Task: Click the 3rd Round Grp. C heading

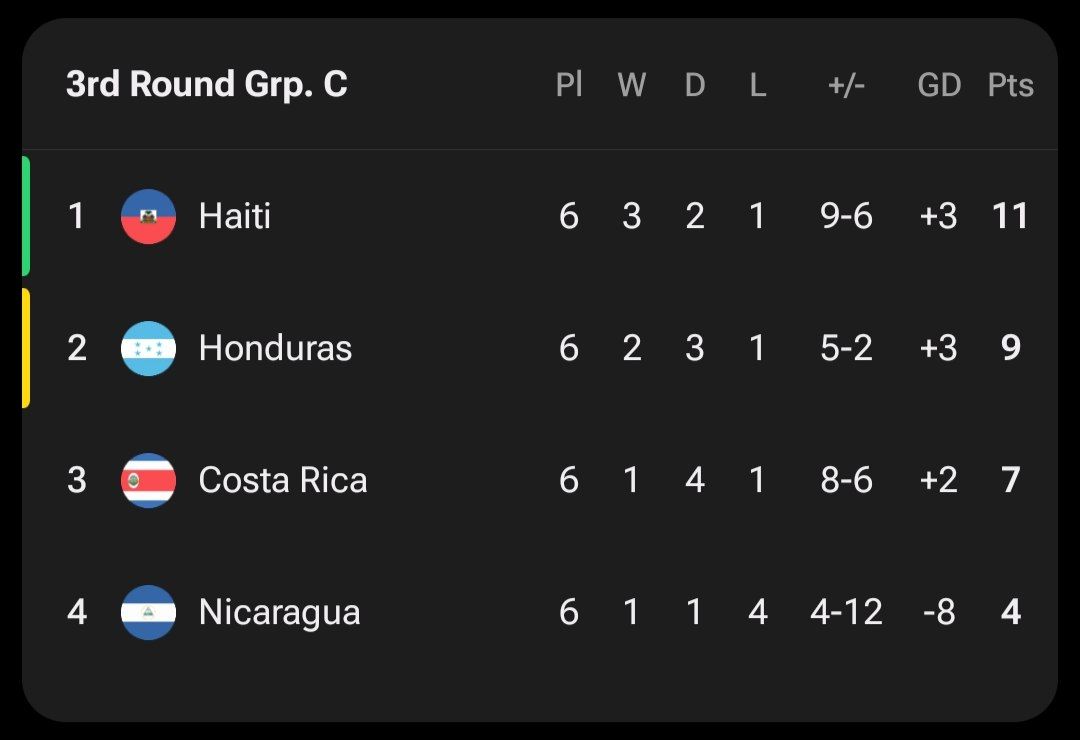Action: pyautogui.click(x=206, y=85)
